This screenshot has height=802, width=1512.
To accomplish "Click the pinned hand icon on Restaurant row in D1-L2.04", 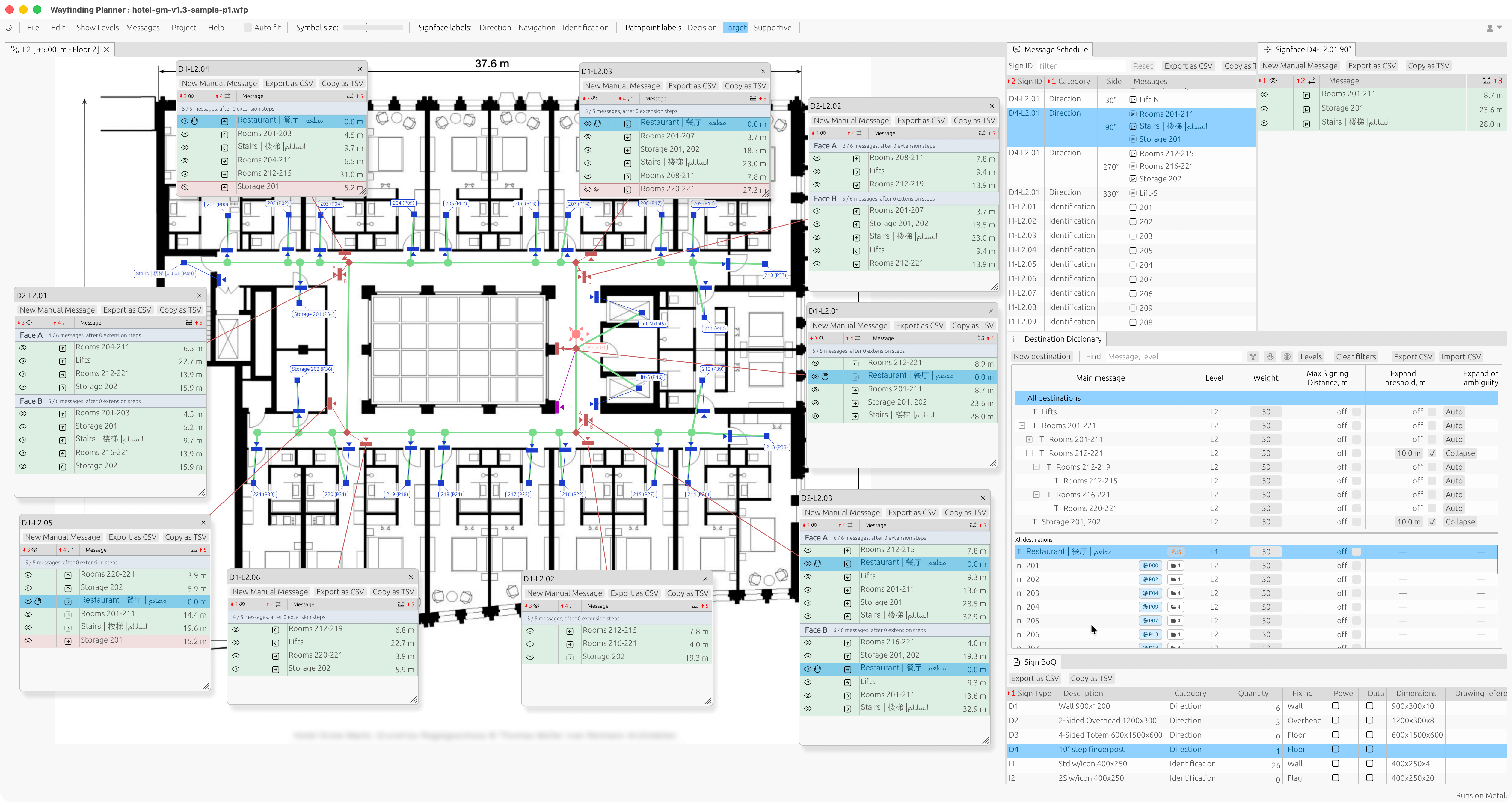I will click(195, 122).
